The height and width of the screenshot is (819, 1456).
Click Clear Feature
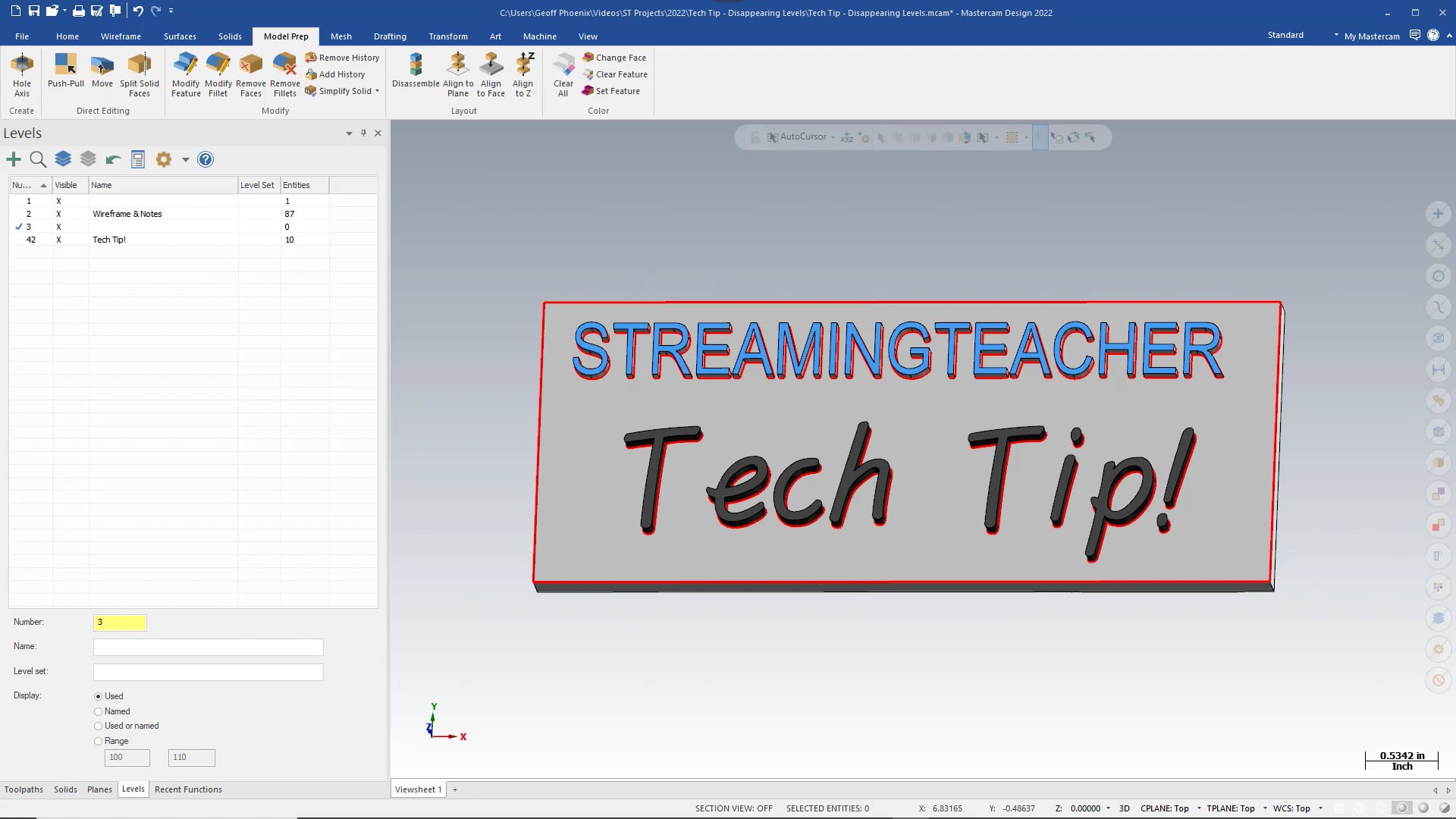coord(615,74)
